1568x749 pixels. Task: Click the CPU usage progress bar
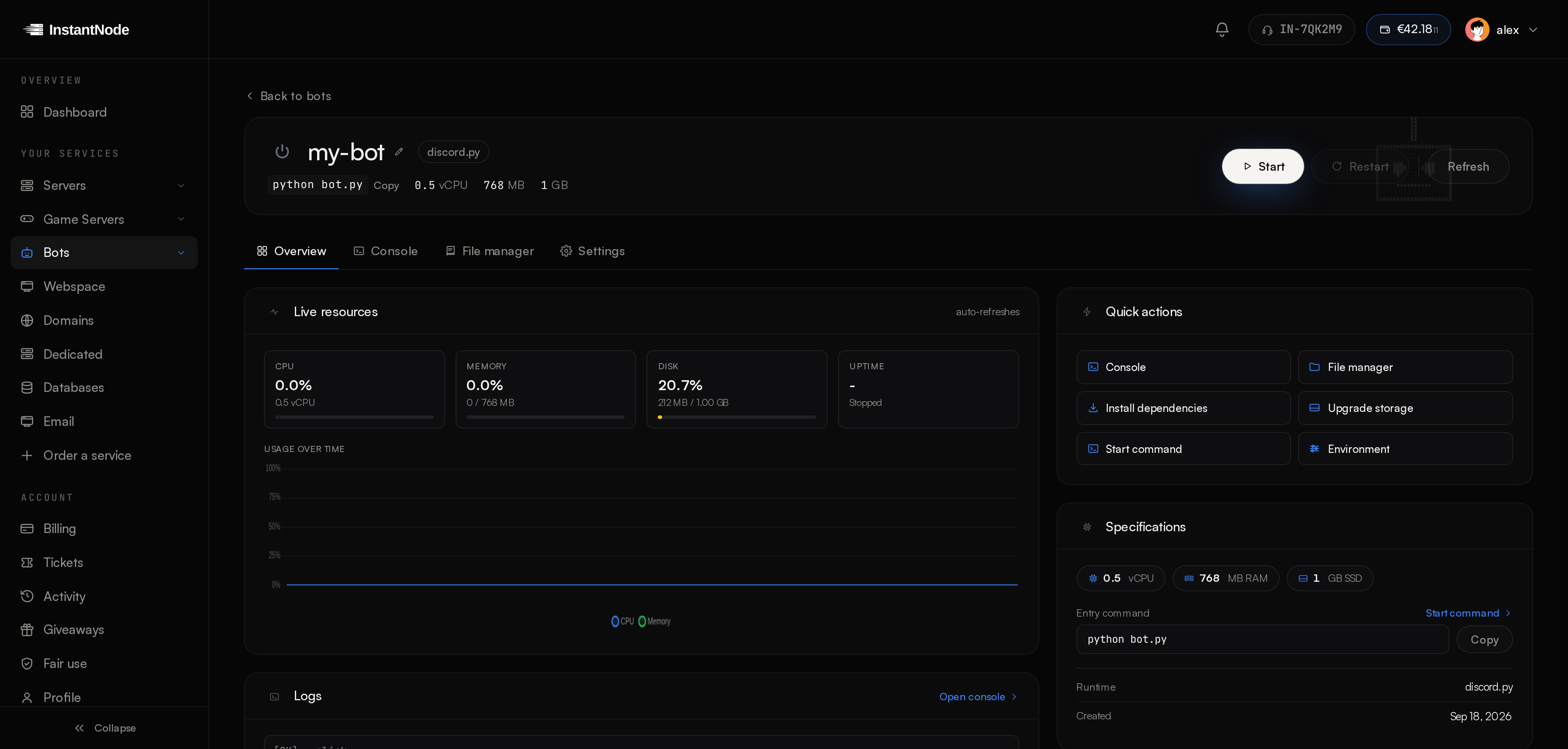(354, 418)
